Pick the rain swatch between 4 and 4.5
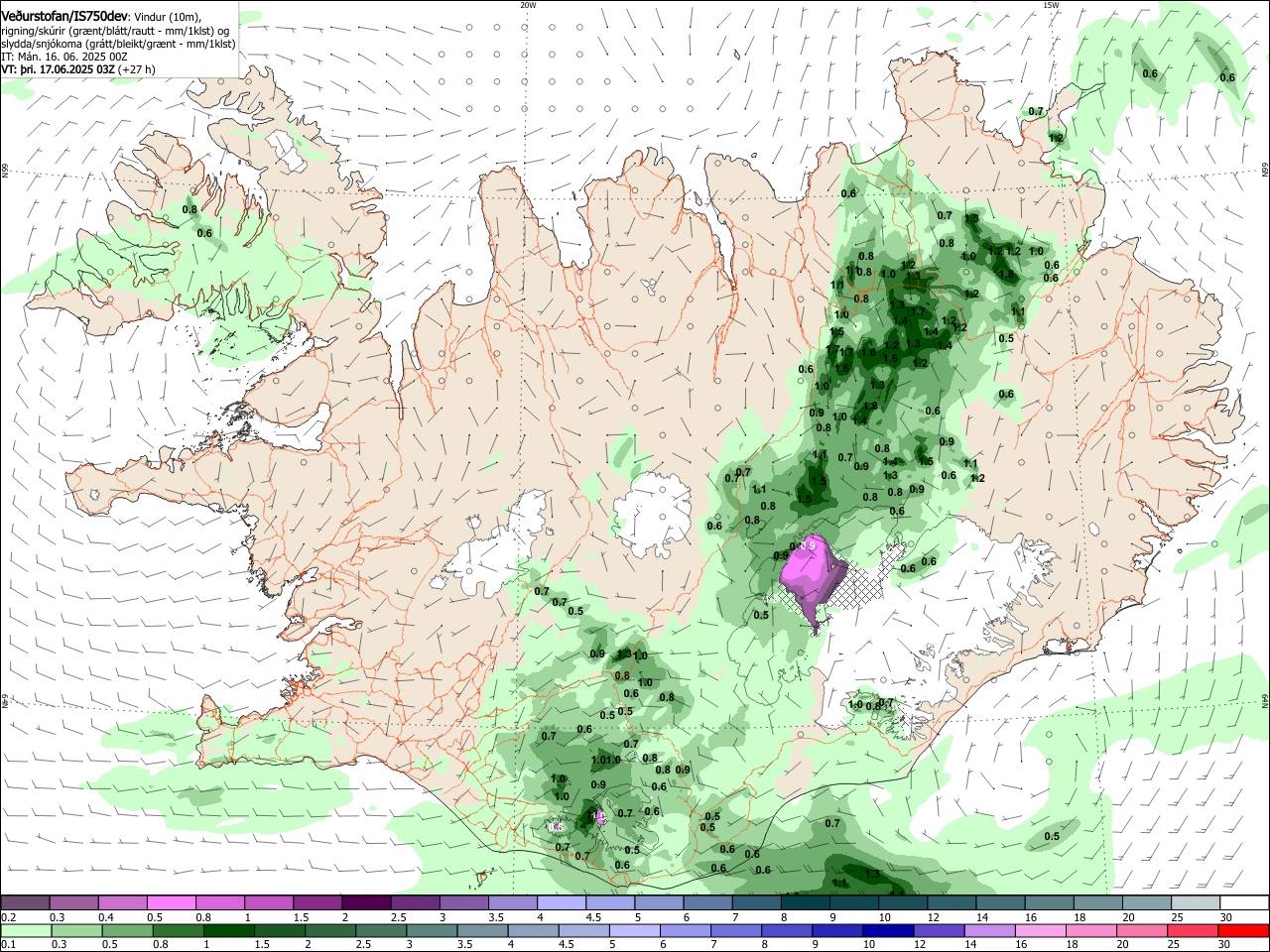 (533, 930)
